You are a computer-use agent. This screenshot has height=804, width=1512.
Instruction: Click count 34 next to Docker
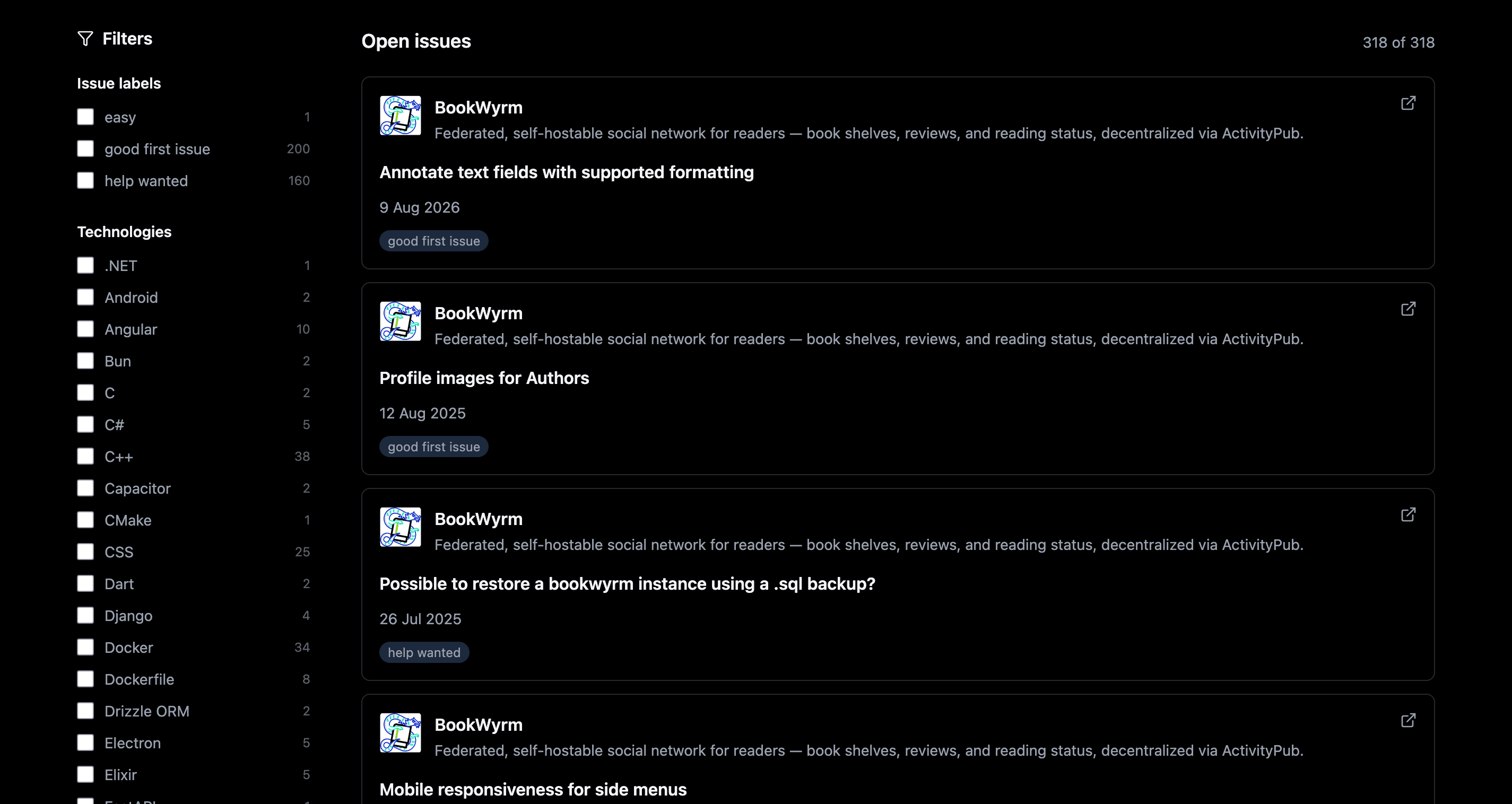(302, 648)
